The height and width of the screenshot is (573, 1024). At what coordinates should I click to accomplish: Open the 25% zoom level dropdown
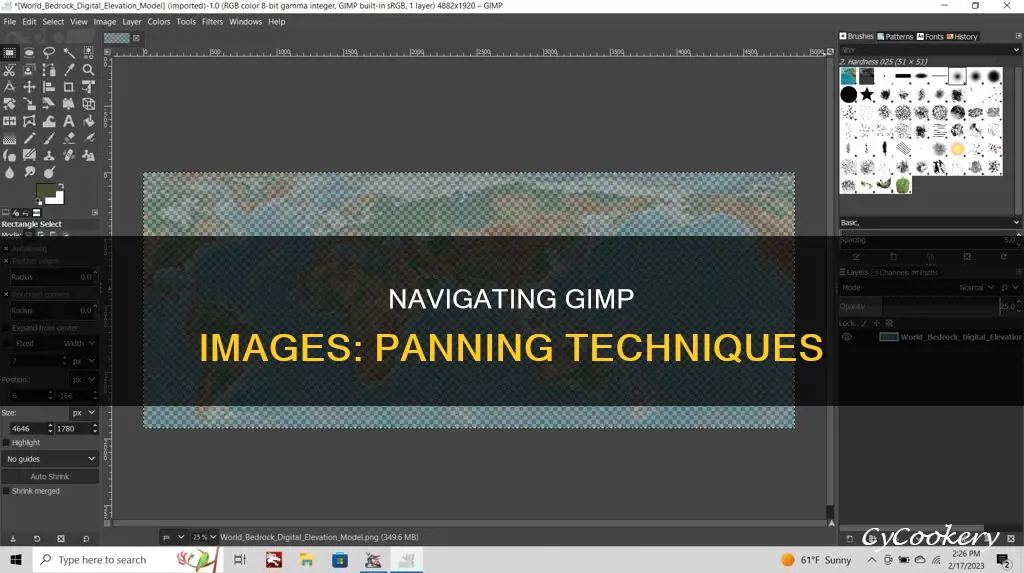(x=204, y=537)
